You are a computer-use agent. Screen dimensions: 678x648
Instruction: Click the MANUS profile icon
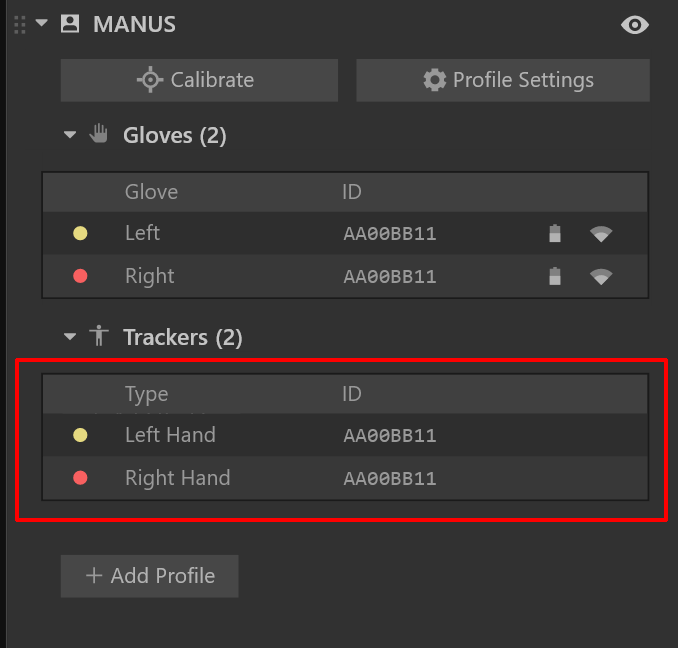click(70, 24)
